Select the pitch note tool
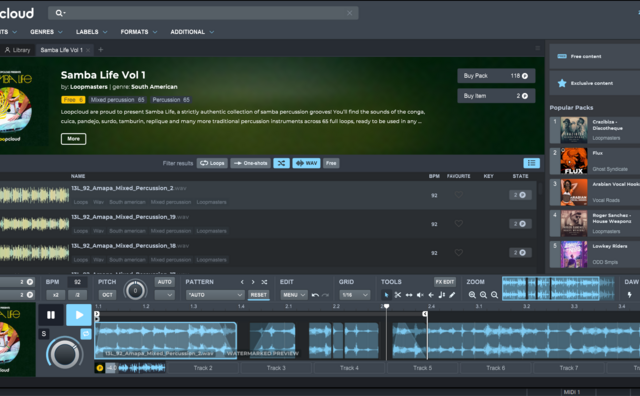The image size is (640, 396). point(442,295)
